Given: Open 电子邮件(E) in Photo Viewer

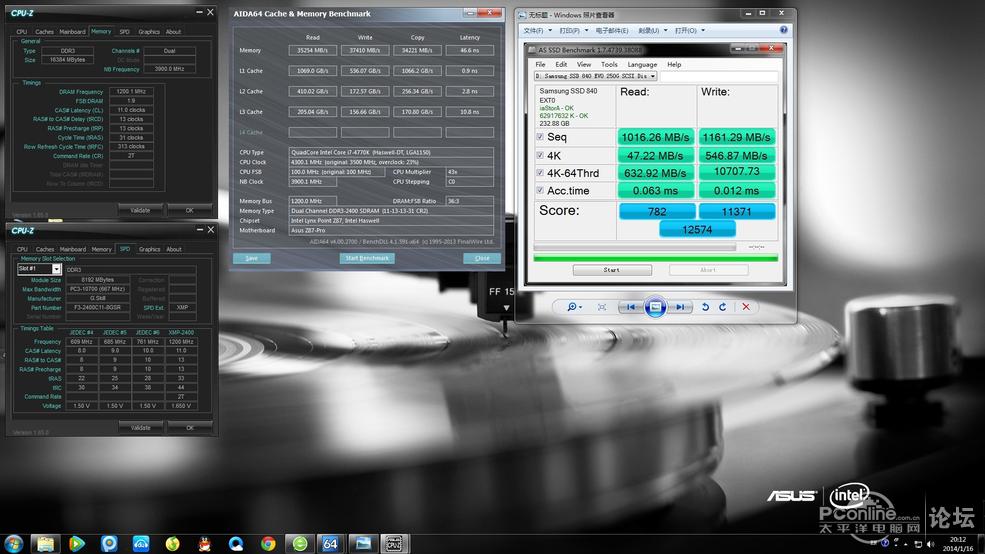Looking at the screenshot, I should (x=611, y=30).
